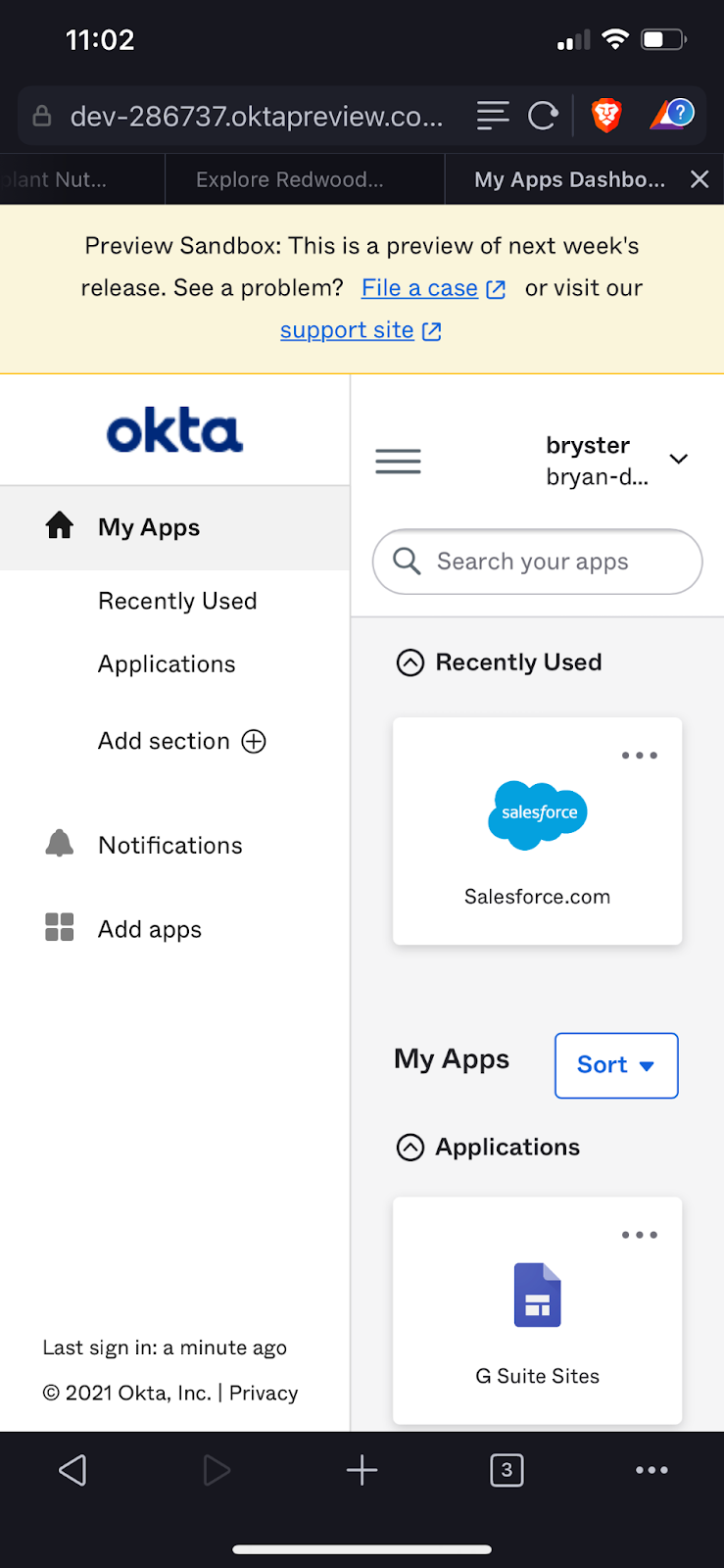This screenshot has height=1568, width=724.
Task: Open new tab with plus button
Action: (x=362, y=1470)
